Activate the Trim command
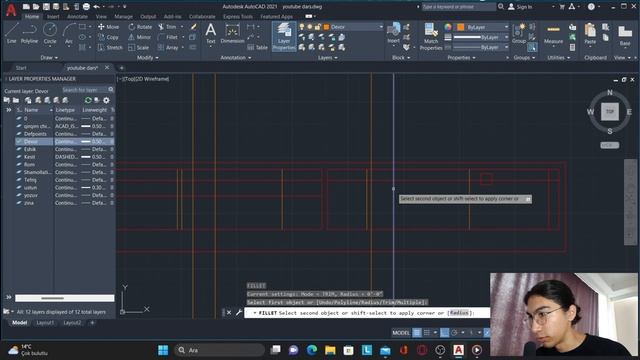This screenshot has width=640, height=360. [x=167, y=27]
